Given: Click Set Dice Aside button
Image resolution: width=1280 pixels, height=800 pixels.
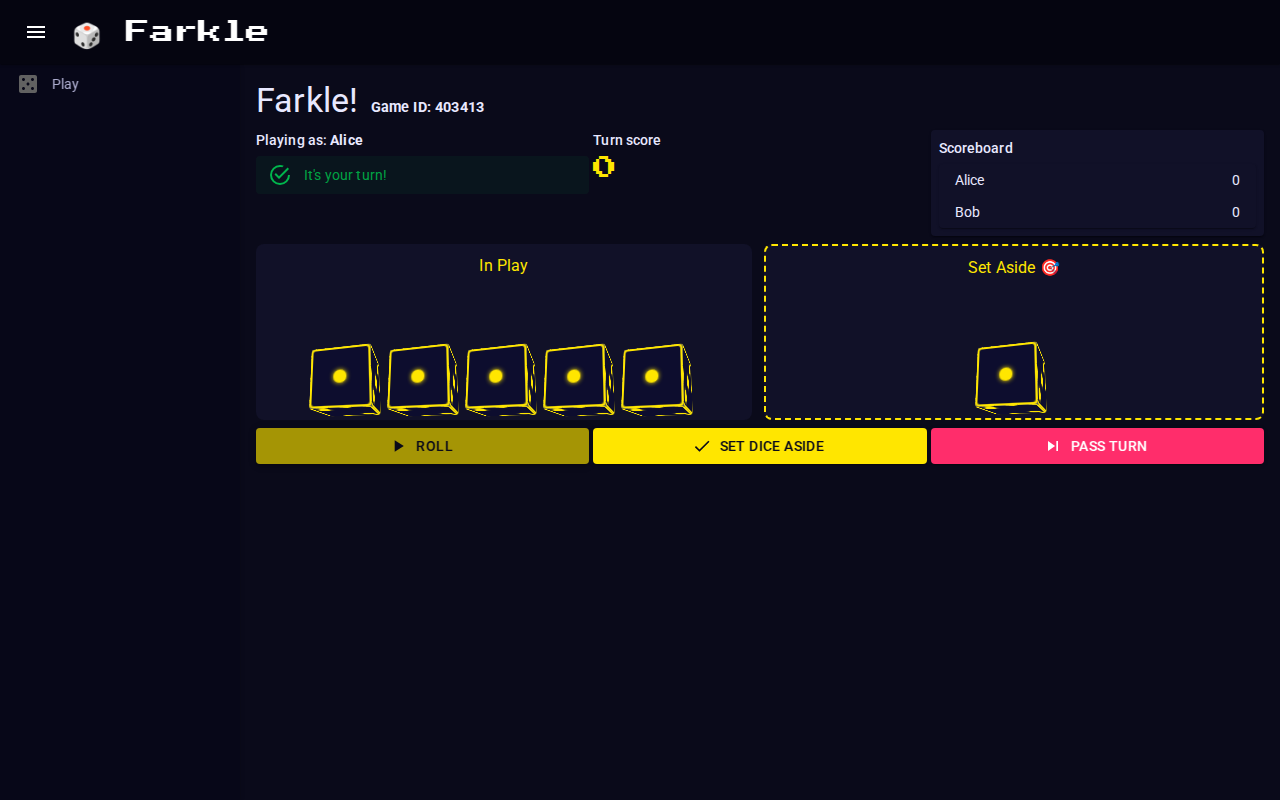Looking at the screenshot, I should click(760, 446).
